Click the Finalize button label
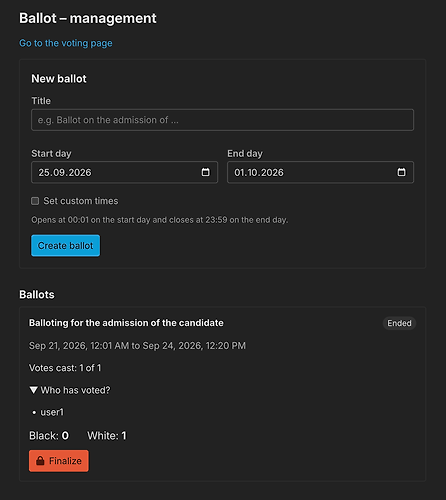This screenshot has height=500, width=446. pos(65,461)
